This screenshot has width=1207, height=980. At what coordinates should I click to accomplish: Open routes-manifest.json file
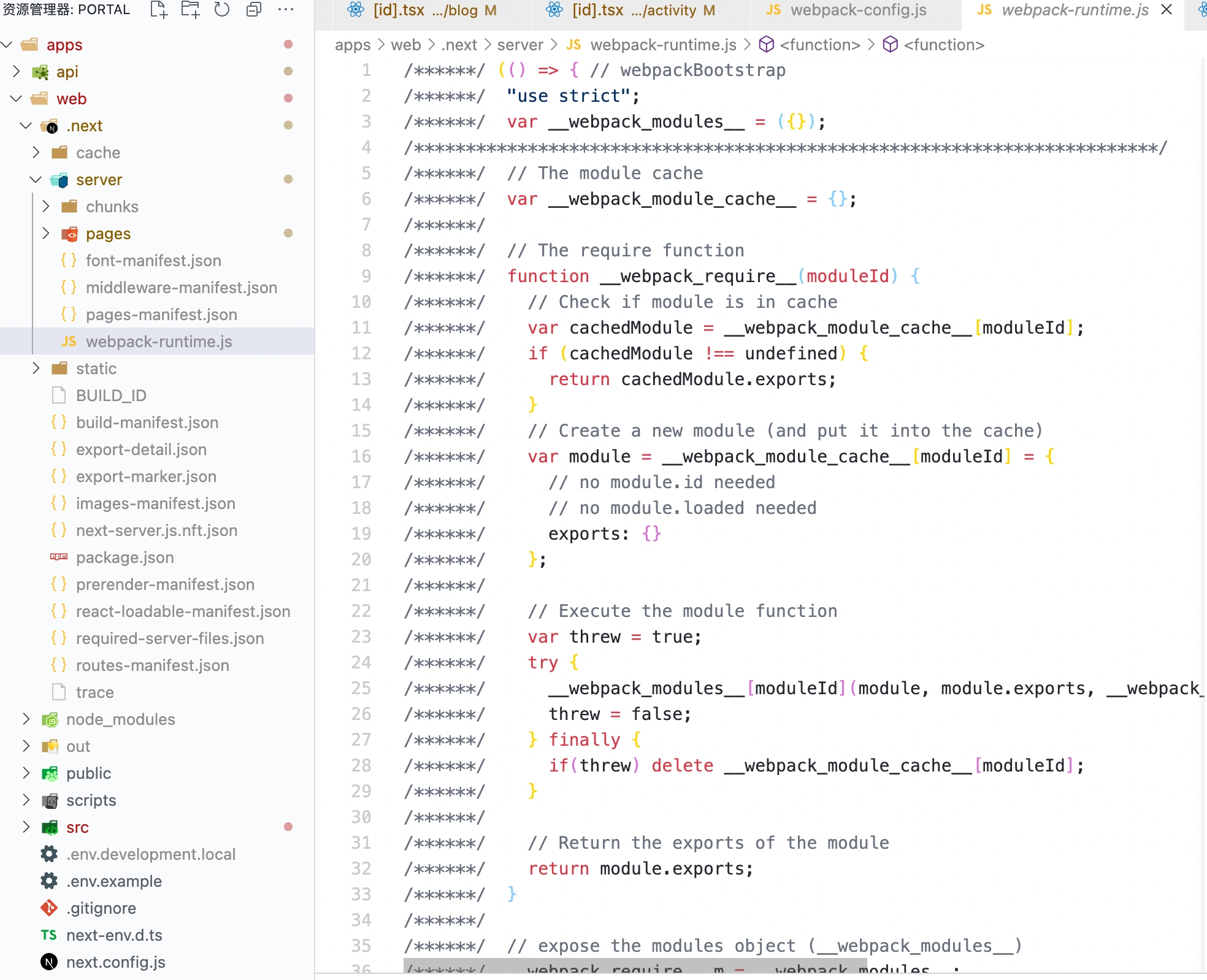point(157,665)
